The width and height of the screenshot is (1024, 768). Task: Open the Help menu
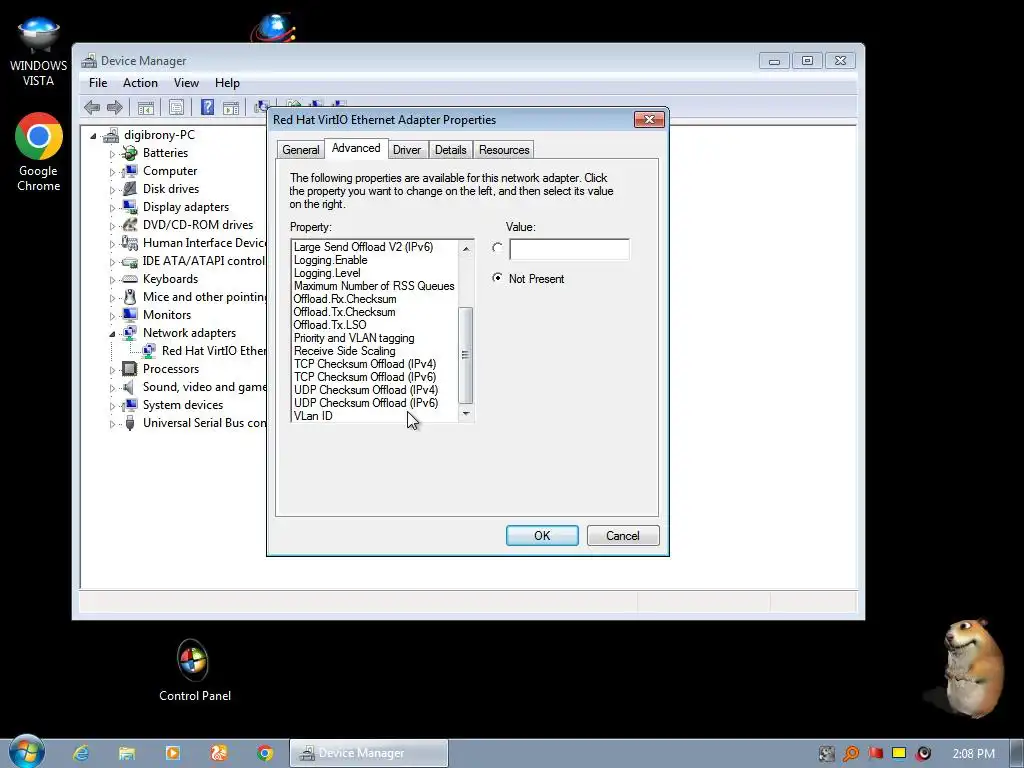coord(227,83)
